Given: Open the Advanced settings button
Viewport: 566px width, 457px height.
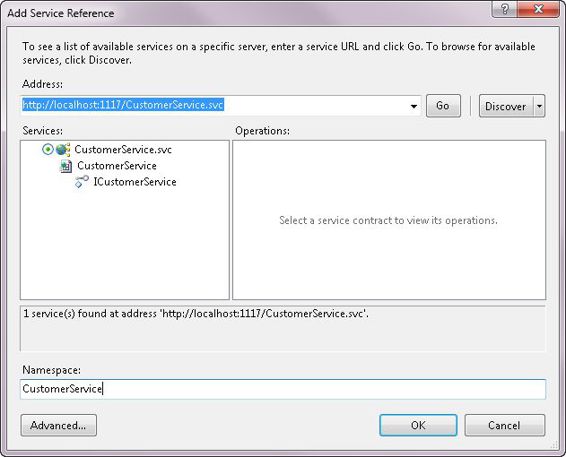Looking at the screenshot, I should 58,425.
